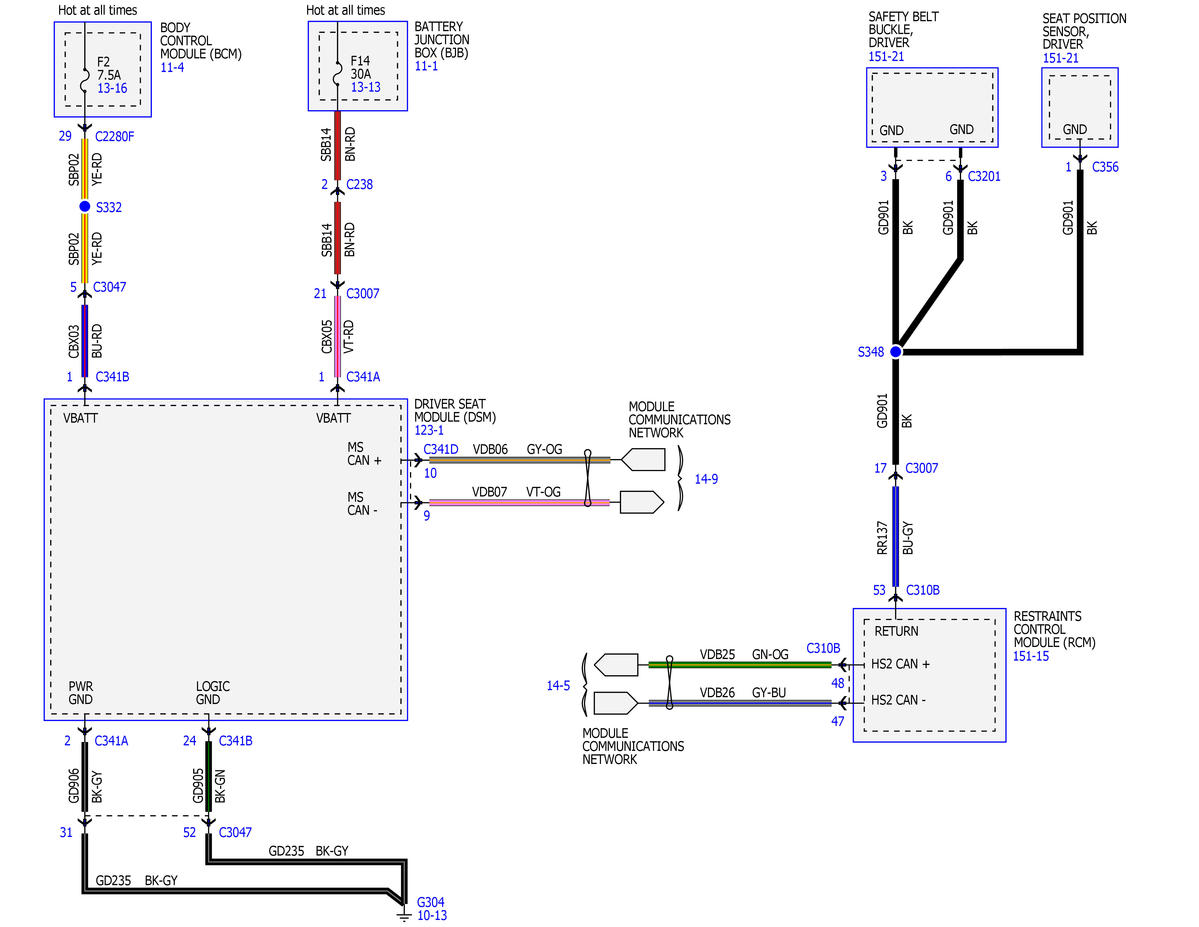The height and width of the screenshot is (927, 1199).
Task: Select the 'HS2 CAN +' pin label
Action: tap(900, 664)
